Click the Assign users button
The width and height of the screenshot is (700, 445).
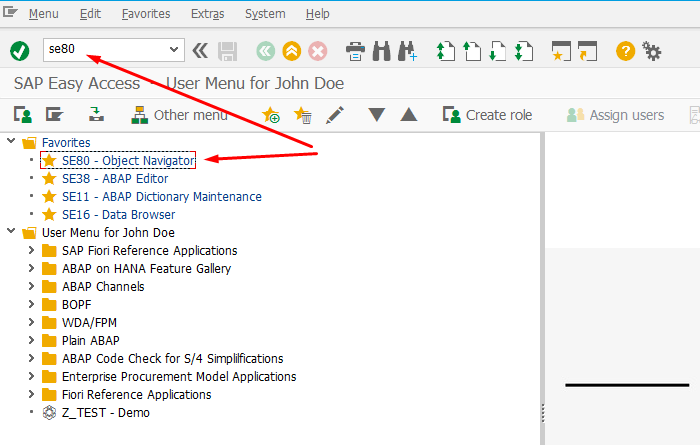tap(615, 115)
